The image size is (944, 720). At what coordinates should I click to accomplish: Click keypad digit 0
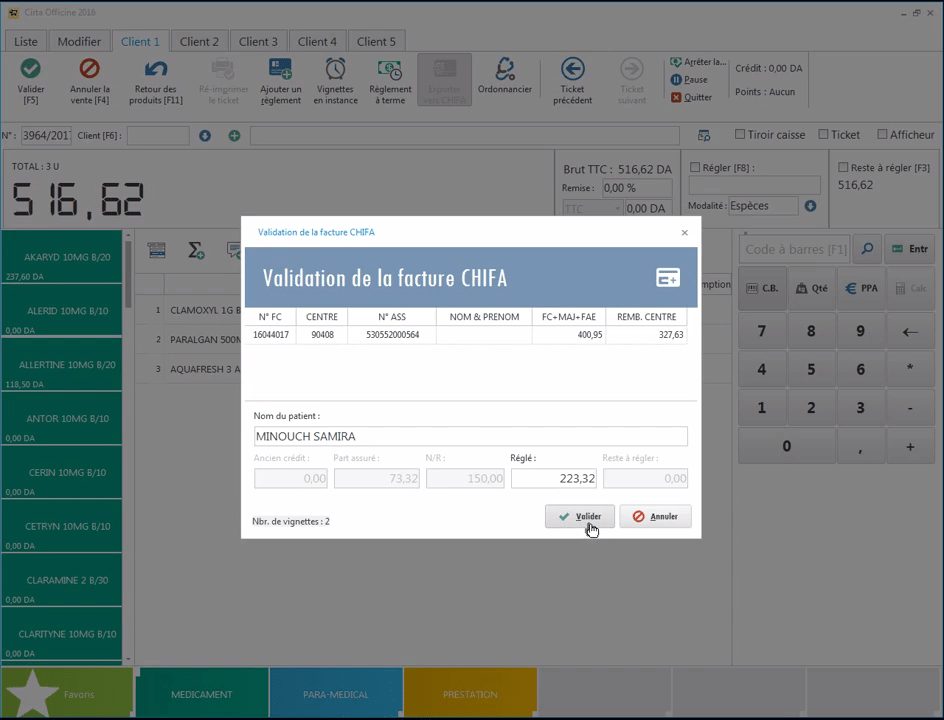pyautogui.click(x=787, y=447)
